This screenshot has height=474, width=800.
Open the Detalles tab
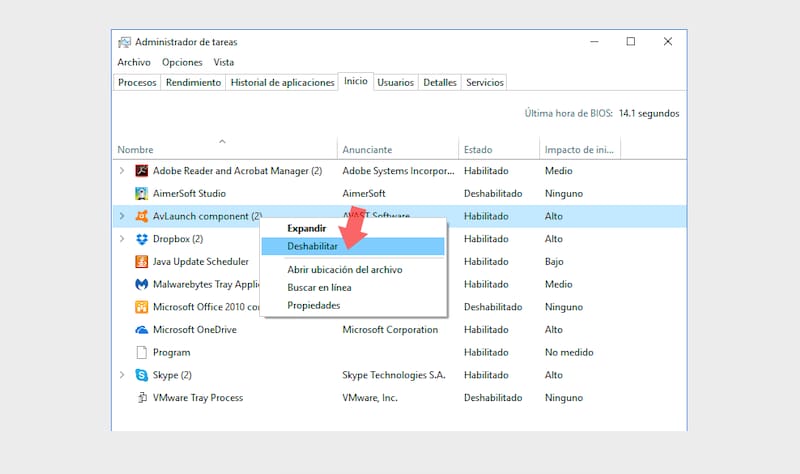coord(439,83)
